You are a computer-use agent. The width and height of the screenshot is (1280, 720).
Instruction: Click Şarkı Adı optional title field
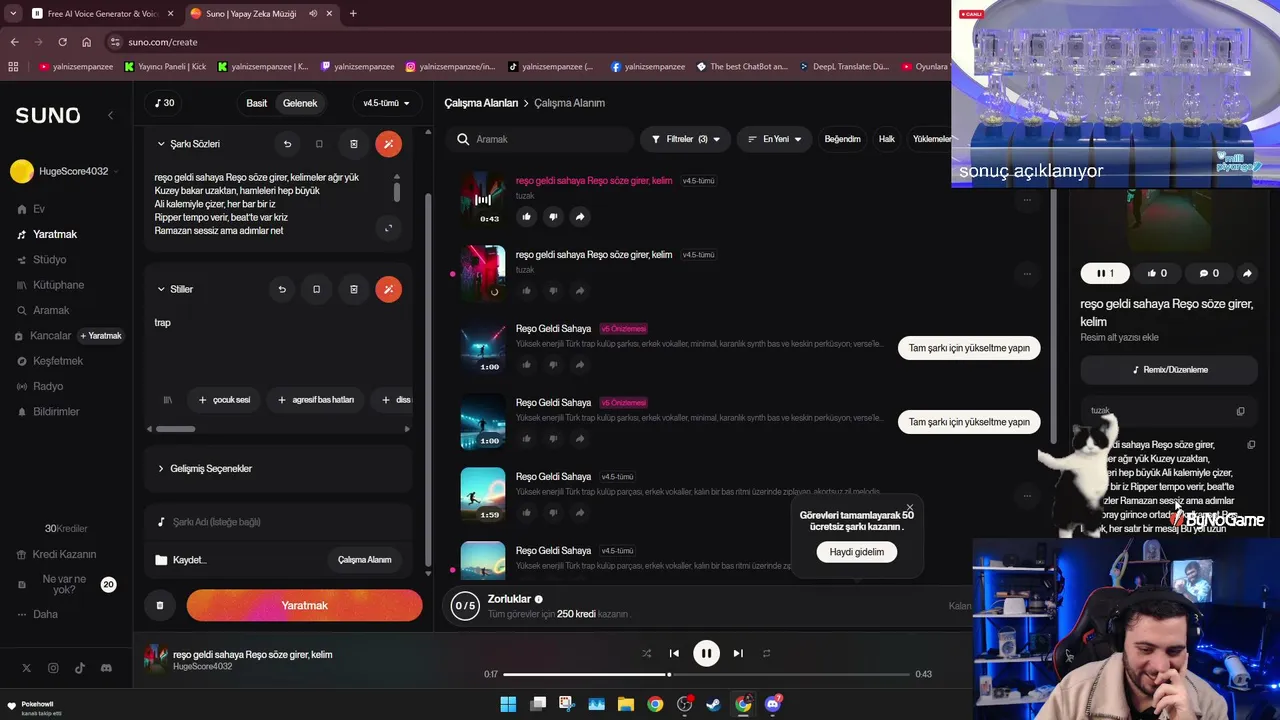point(278,522)
